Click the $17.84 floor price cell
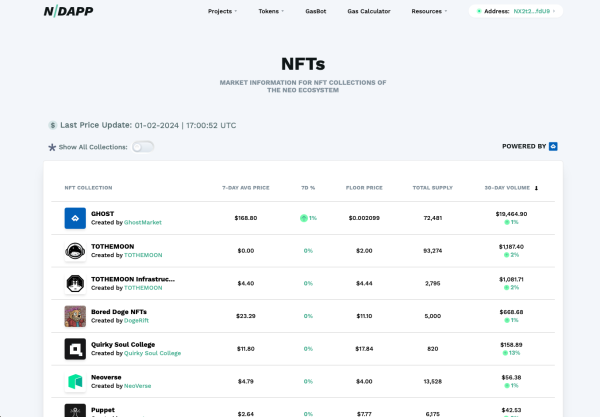The height and width of the screenshot is (417, 600). [364, 349]
